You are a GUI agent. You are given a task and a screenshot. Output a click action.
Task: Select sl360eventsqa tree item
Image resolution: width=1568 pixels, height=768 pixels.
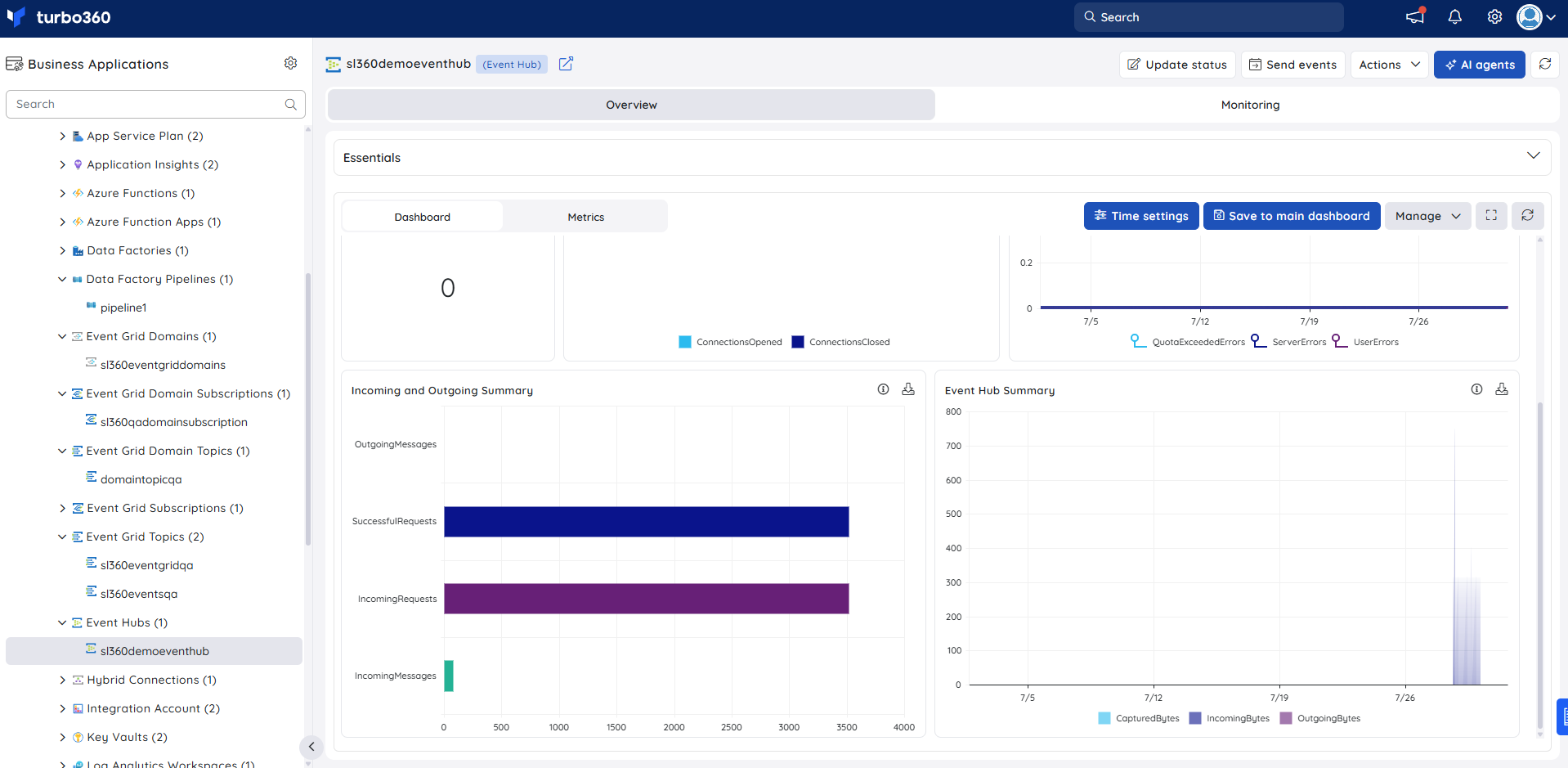tap(138, 594)
